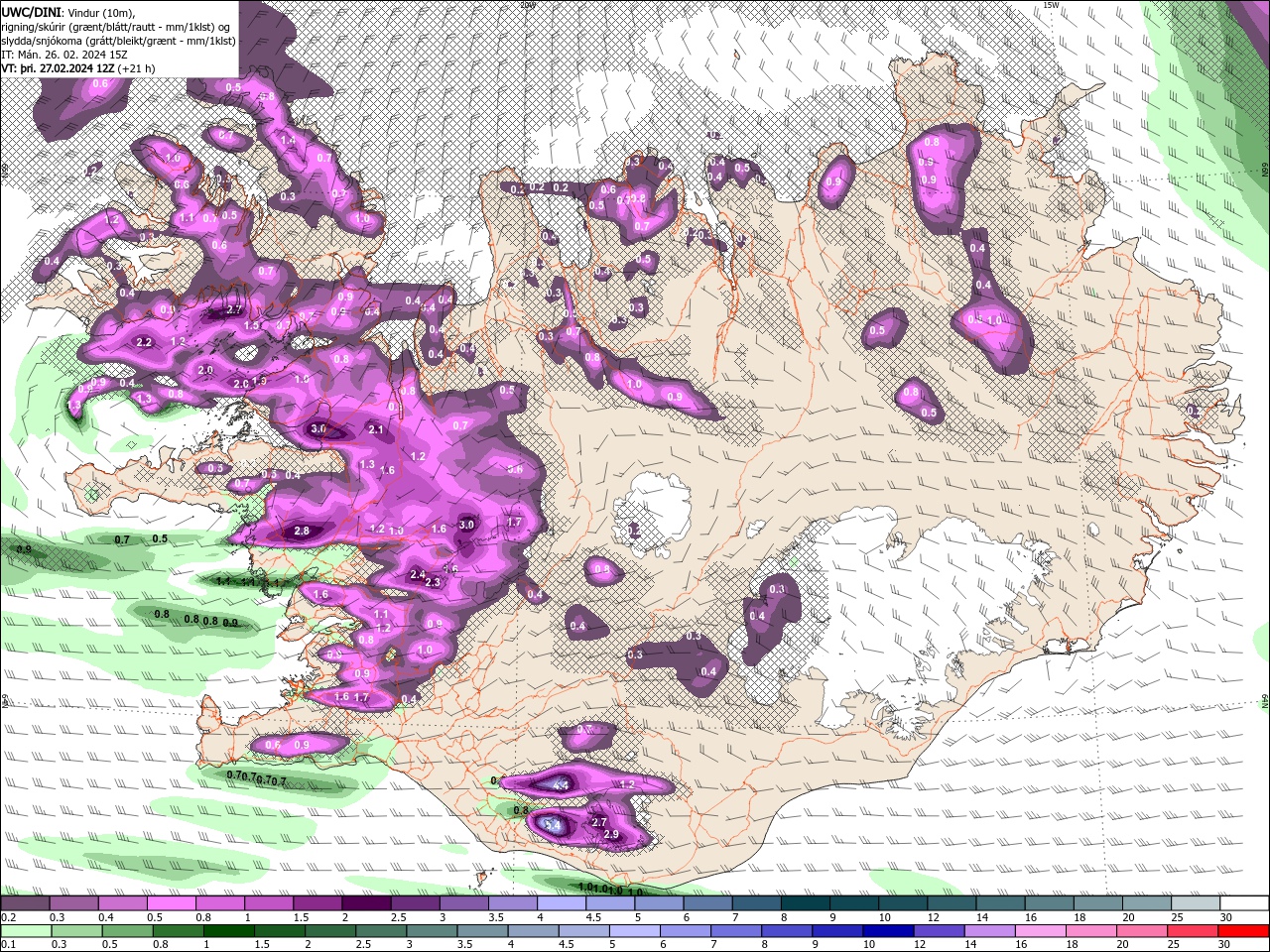This screenshot has height=952, width=1270.
Task: Select the dull purple 0.2–0.3 snow legend swatch
Action: pos(25,902)
